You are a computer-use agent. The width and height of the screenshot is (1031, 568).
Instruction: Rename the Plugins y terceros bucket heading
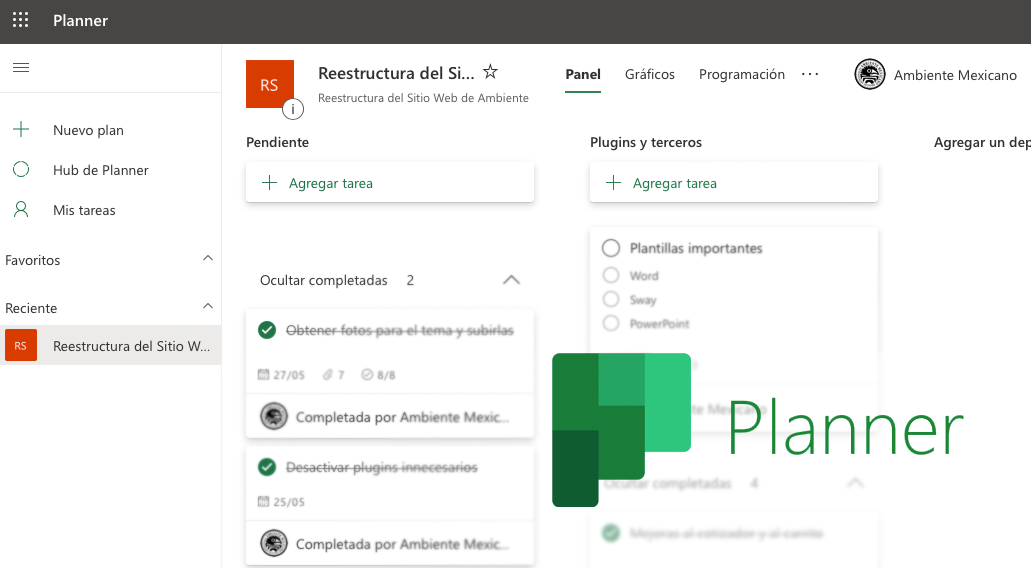coord(646,143)
